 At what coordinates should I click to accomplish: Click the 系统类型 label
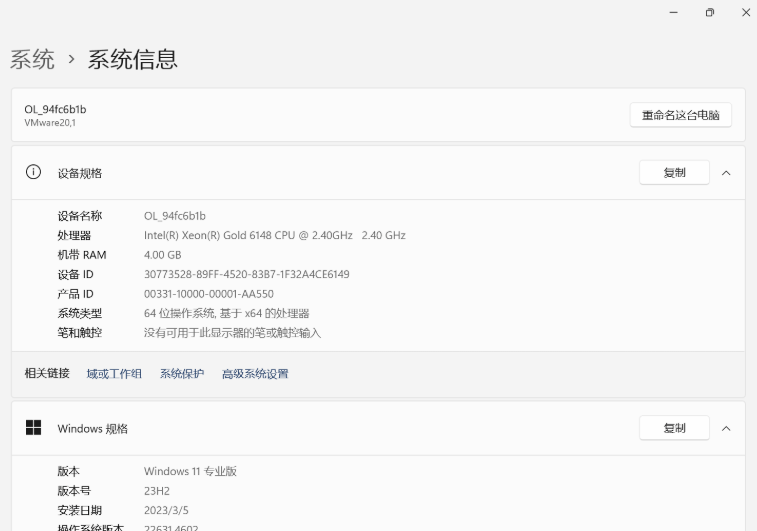(x=80, y=313)
